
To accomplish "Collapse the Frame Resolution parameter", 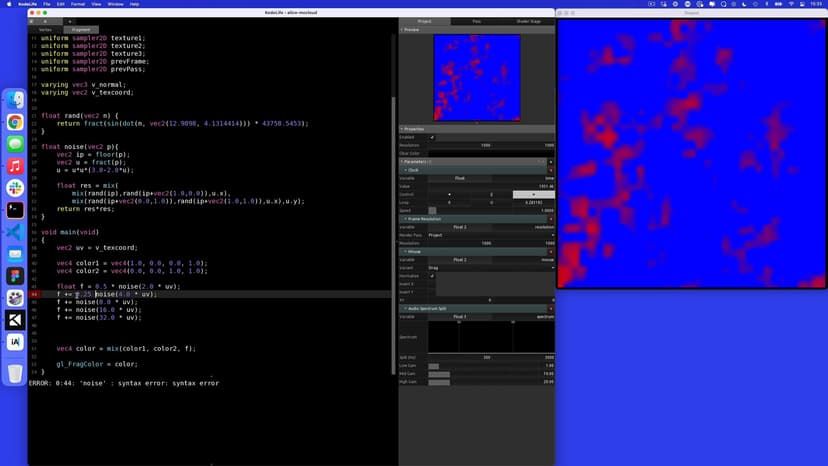I will coord(406,218).
